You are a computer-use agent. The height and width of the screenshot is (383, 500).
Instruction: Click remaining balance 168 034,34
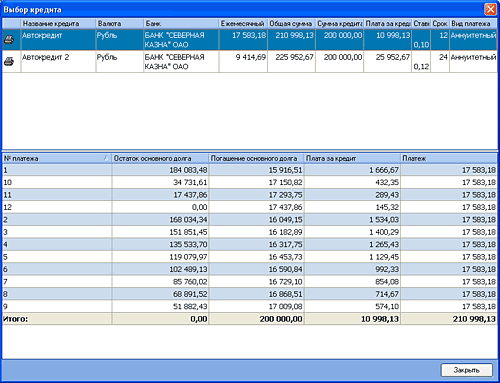(x=188, y=220)
